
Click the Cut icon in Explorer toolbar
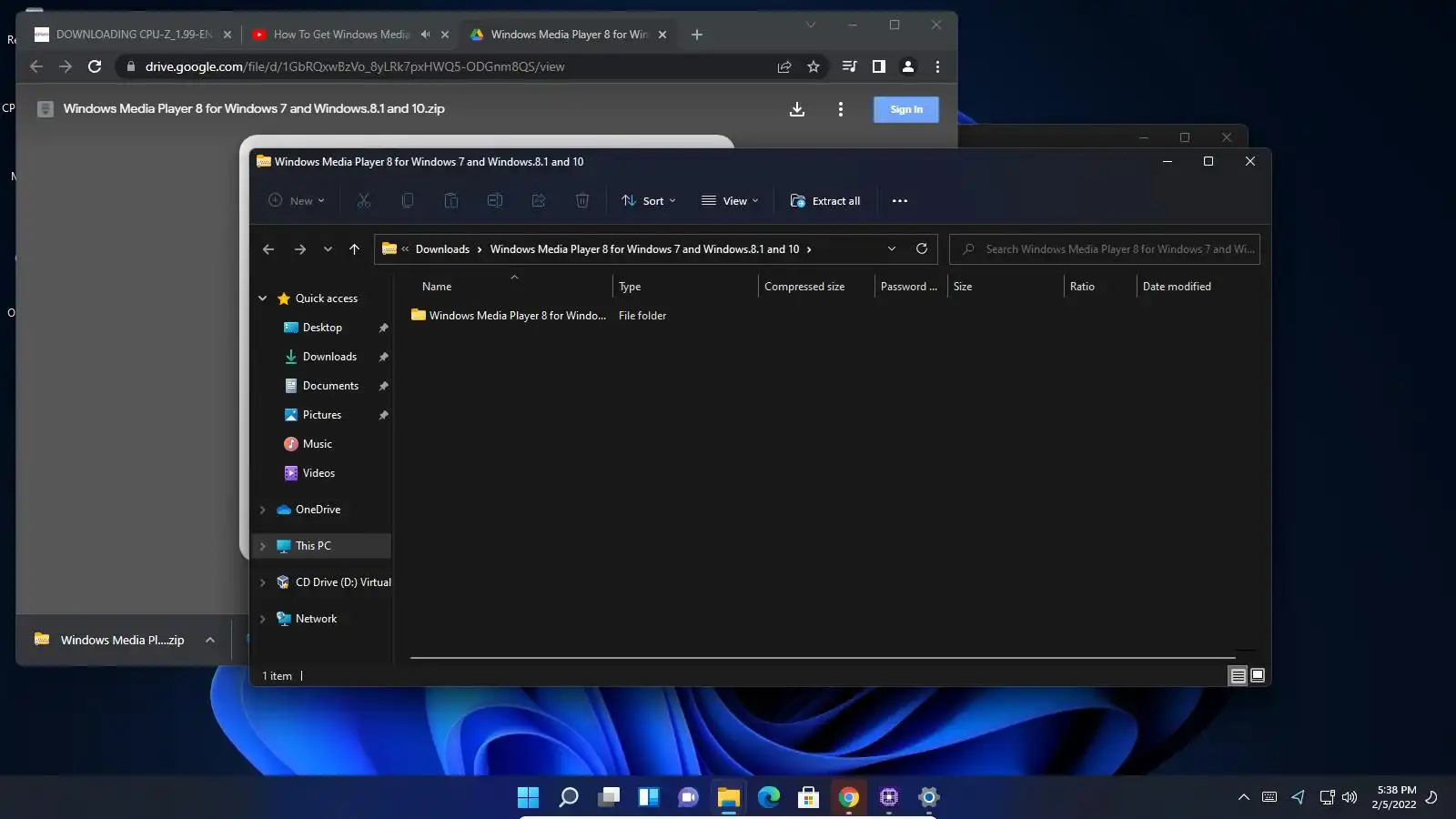tap(364, 201)
